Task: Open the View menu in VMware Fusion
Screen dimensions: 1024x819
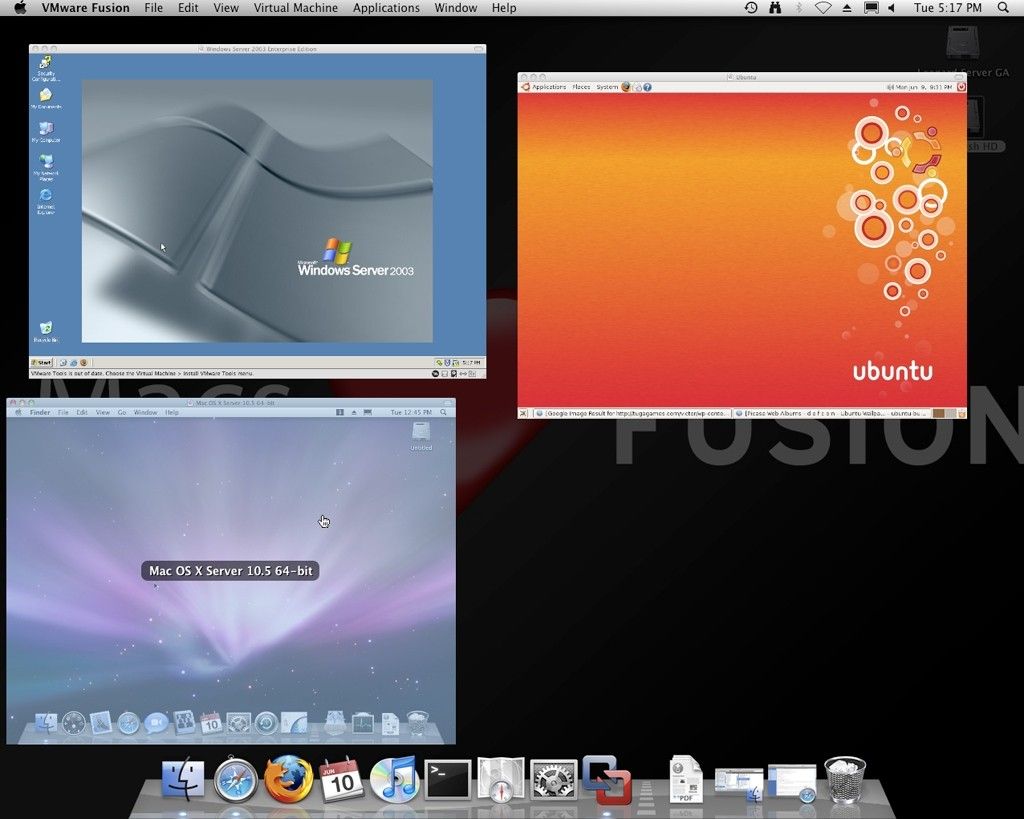Action: pos(226,8)
